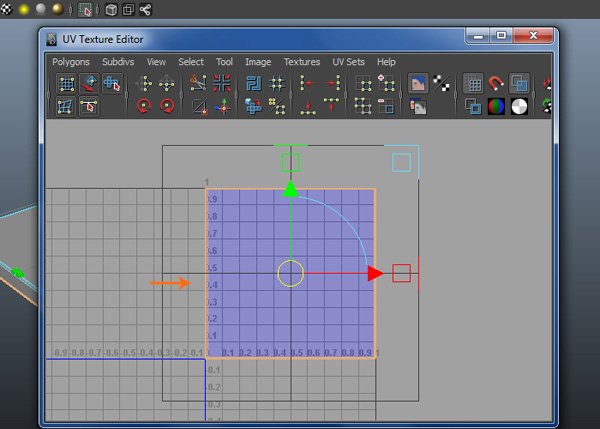Flip selected UVs in U direction
Screen dimensions: 600x429
(x=144, y=83)
